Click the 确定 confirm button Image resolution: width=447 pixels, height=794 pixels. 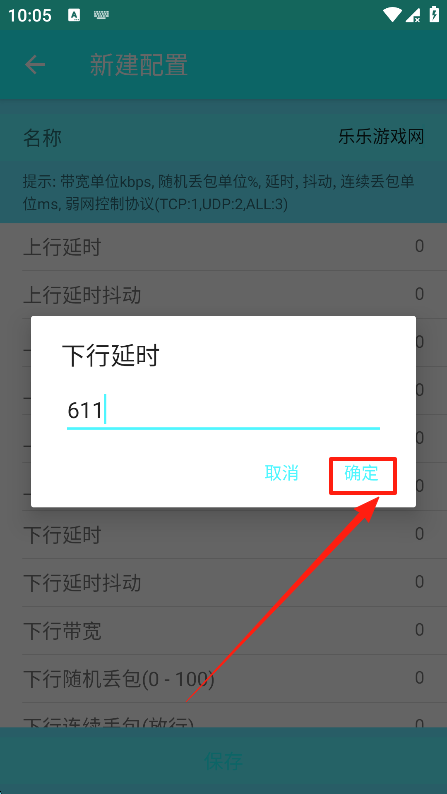361,473
